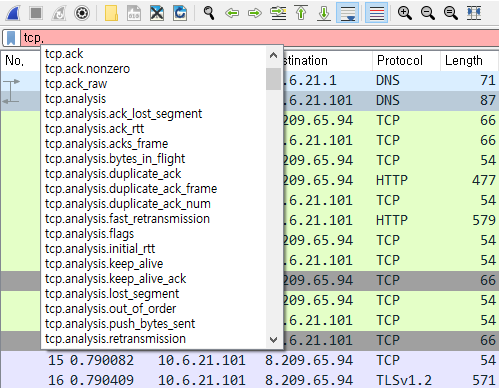Save this capture file icon
Image resolution: width=499 pixels, height=388 pixels.
click(x=134, y=13)
